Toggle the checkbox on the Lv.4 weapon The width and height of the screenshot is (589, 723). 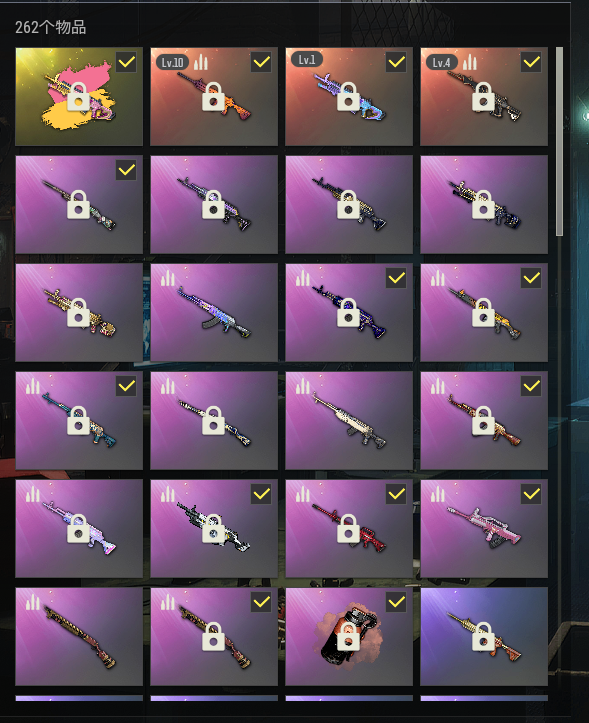click(531, 62)
